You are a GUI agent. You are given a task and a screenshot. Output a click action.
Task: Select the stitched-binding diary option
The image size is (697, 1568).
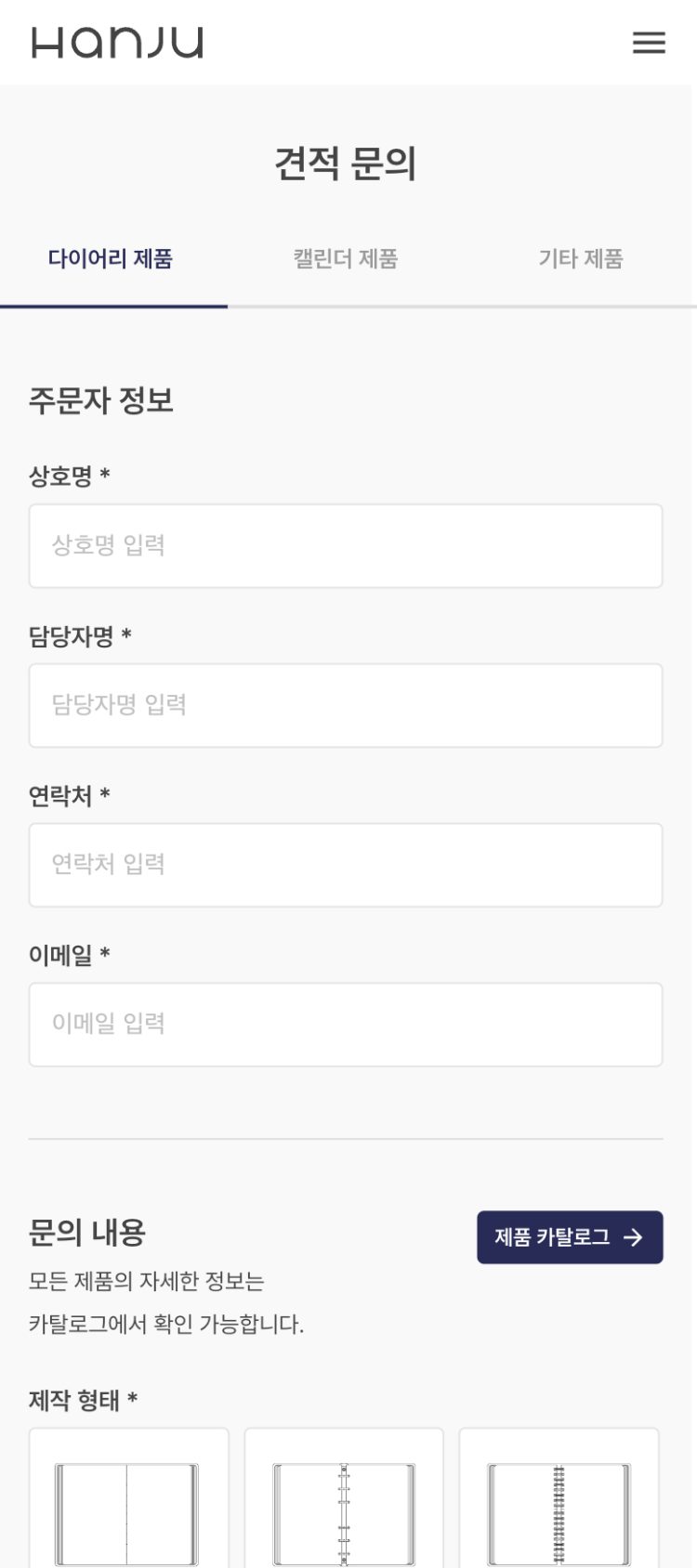coord(128,1503)
